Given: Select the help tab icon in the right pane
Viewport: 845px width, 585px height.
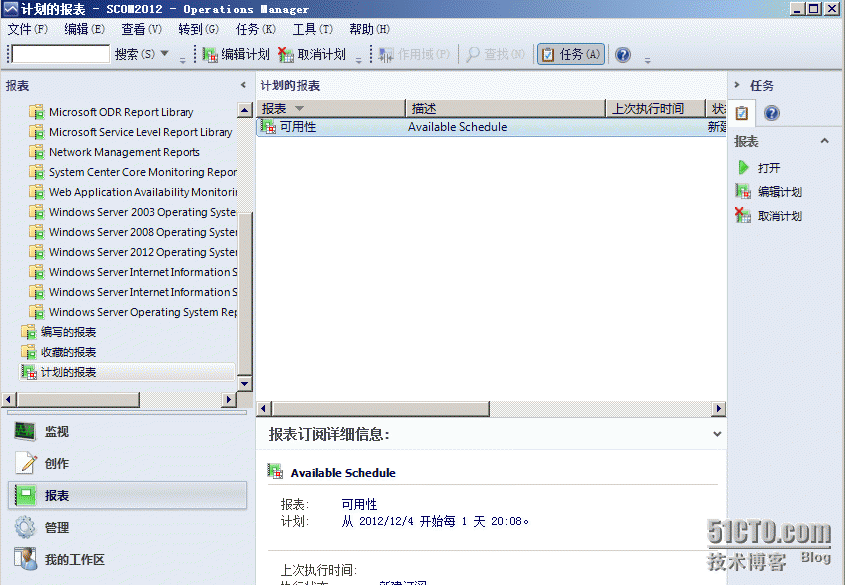Looking at the screenshot, I should pyautogui.click(x=772, y=113).
